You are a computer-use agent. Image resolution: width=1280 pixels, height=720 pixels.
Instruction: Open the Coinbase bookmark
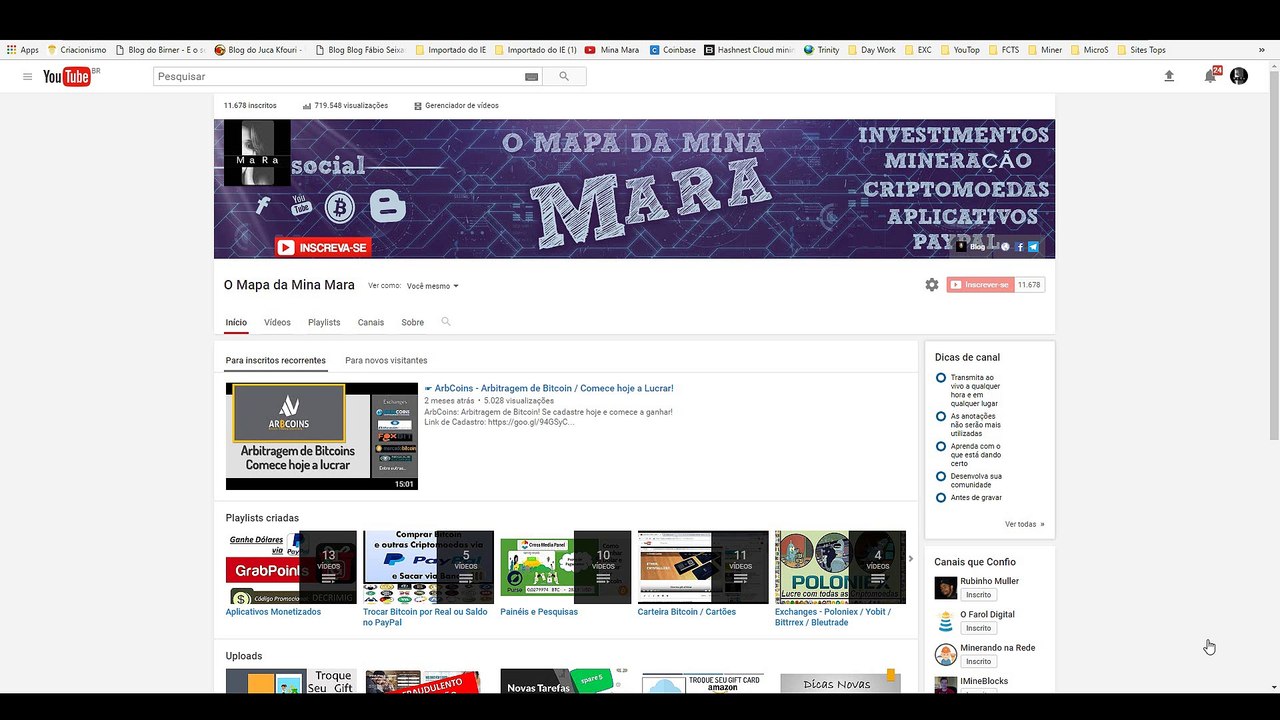click(673, 50)
